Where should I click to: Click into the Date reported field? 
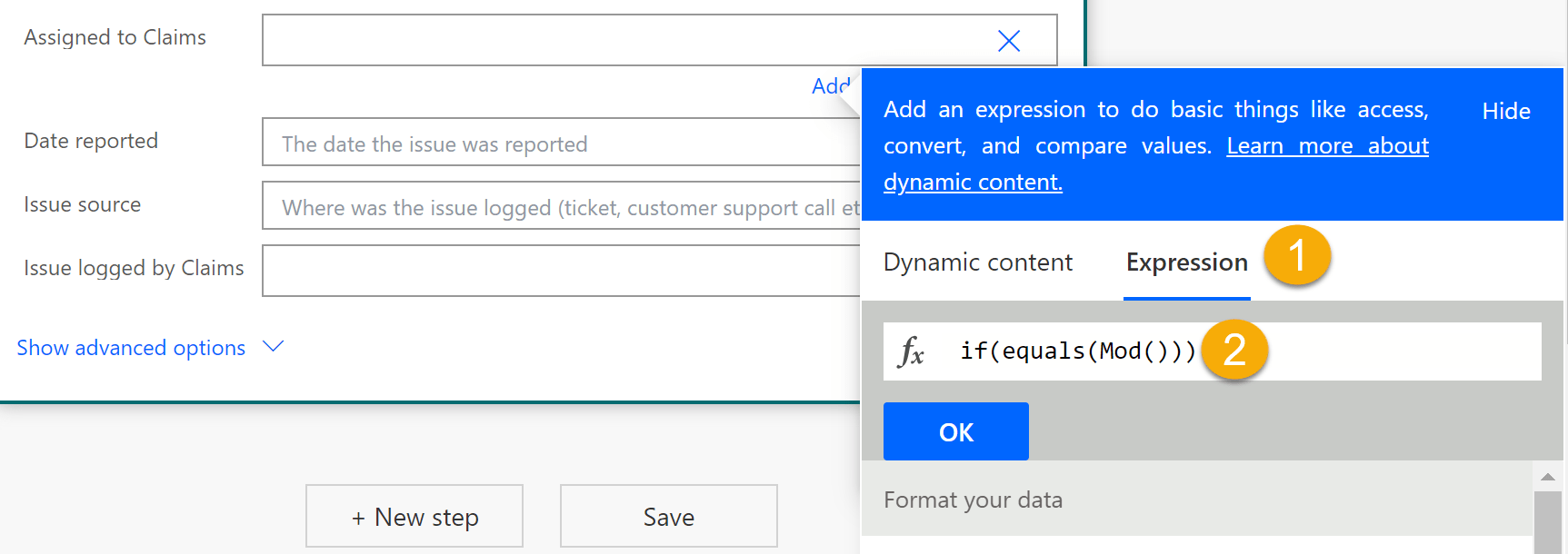560,143
